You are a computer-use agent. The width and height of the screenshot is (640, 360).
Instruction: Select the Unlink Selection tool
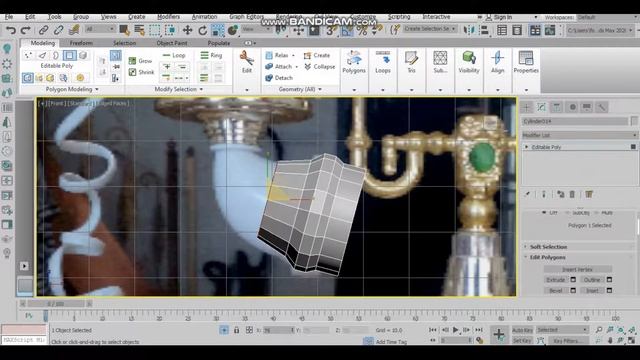pyautogui.click(x=58, y=30)
